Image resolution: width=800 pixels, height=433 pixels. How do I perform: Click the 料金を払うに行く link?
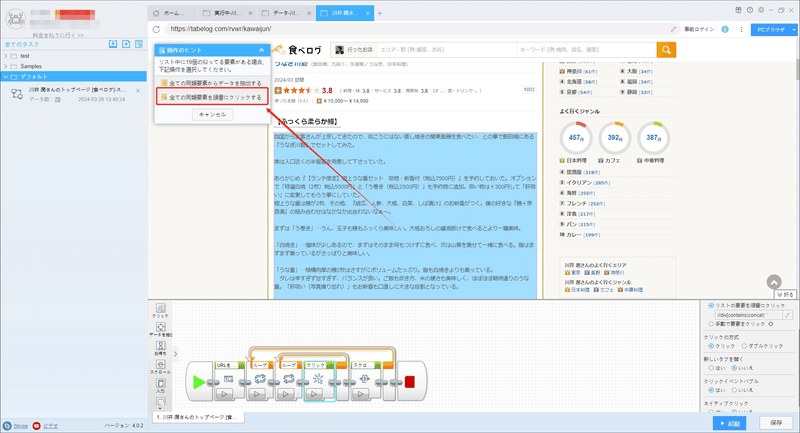pos(58,35)
